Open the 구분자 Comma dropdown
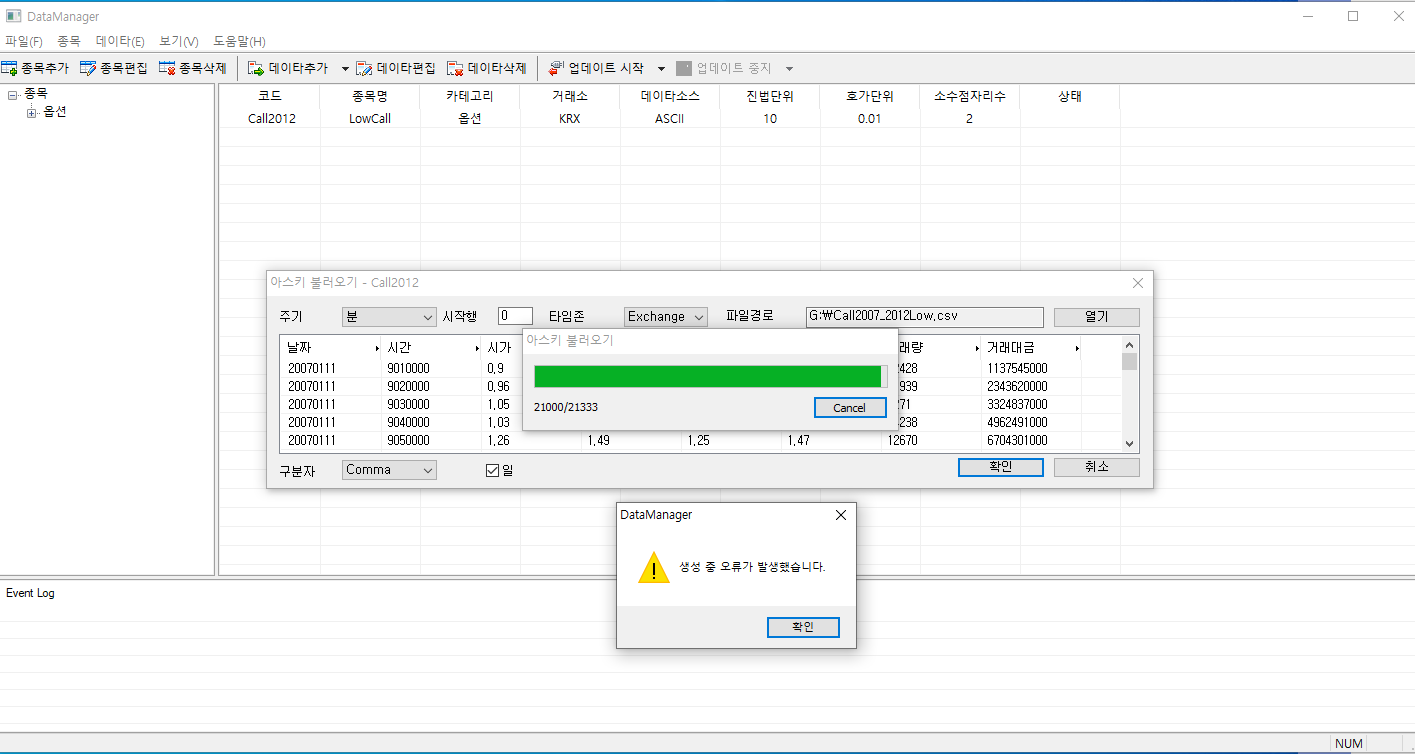This screenshot has width=1415, height=754. [389, 469]
